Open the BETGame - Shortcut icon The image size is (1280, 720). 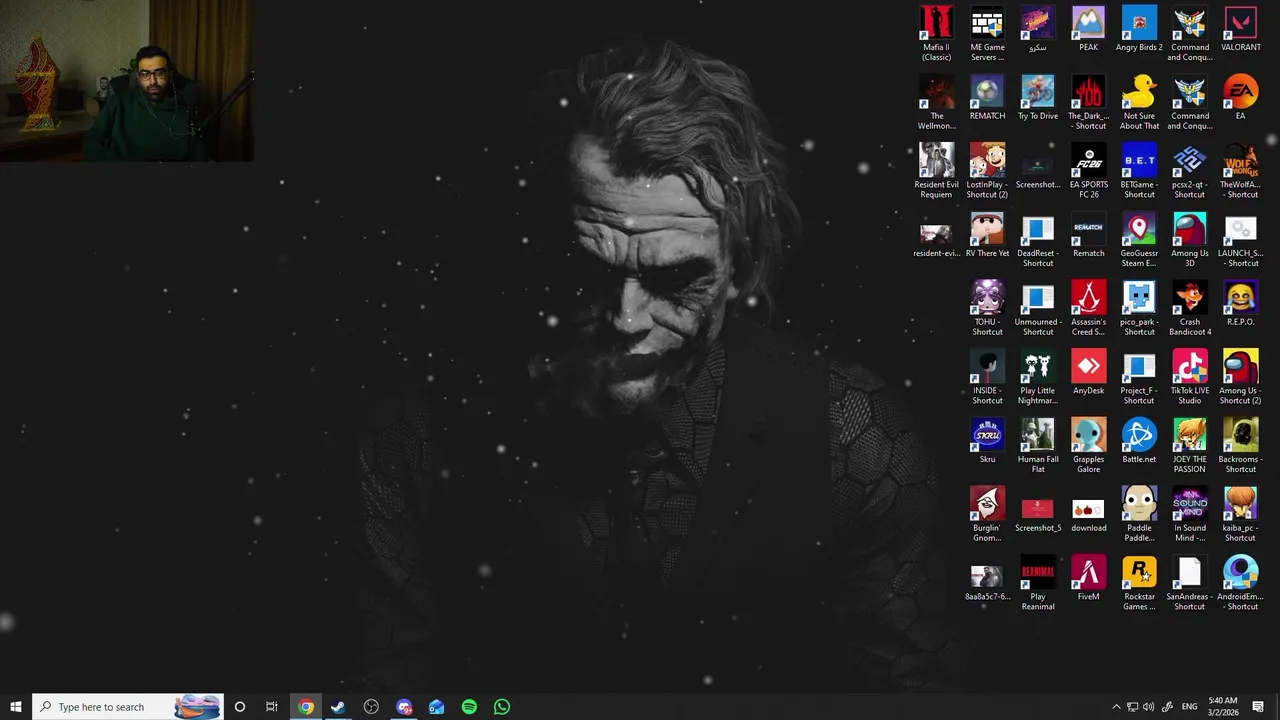(1139, 170)
